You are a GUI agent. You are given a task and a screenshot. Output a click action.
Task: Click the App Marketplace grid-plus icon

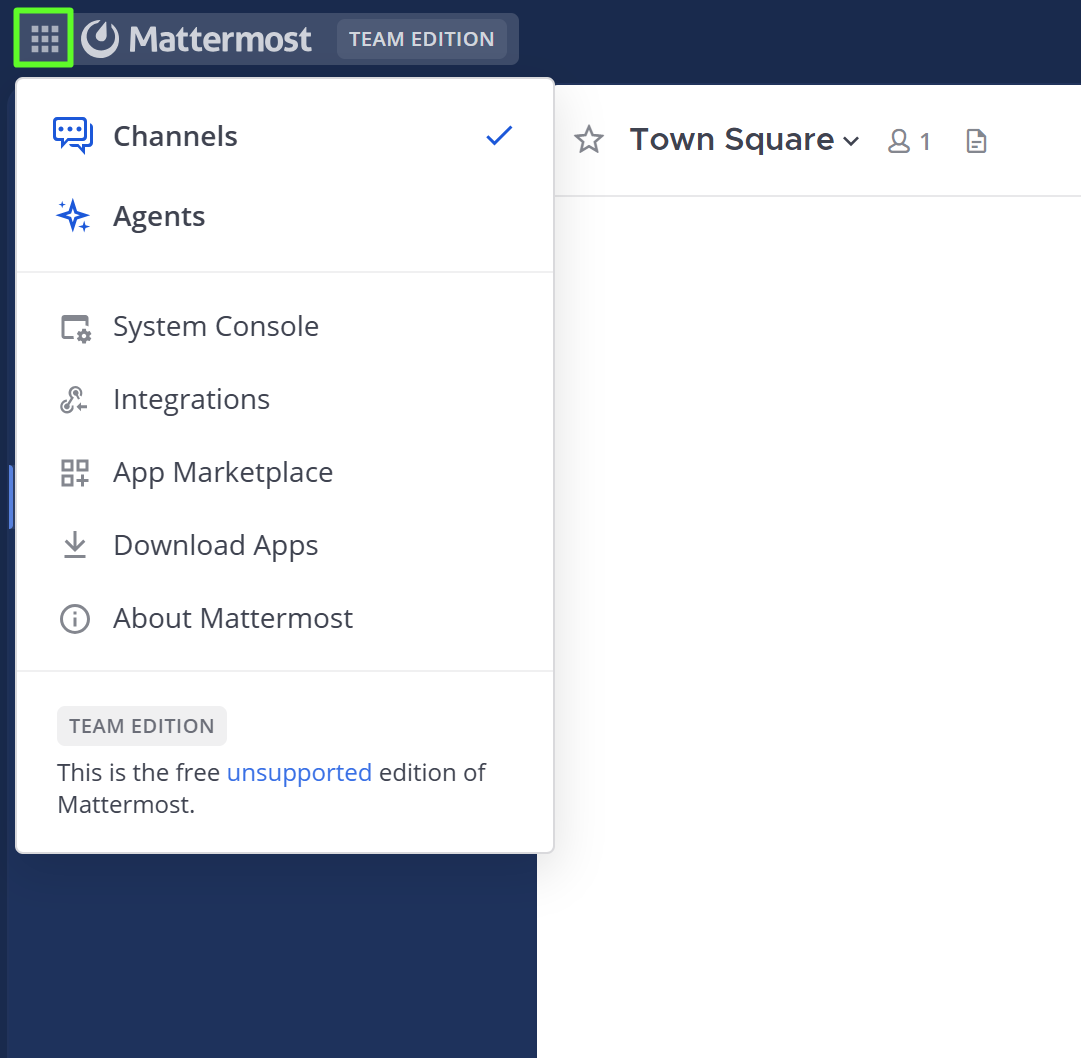(x=74, y=473)
